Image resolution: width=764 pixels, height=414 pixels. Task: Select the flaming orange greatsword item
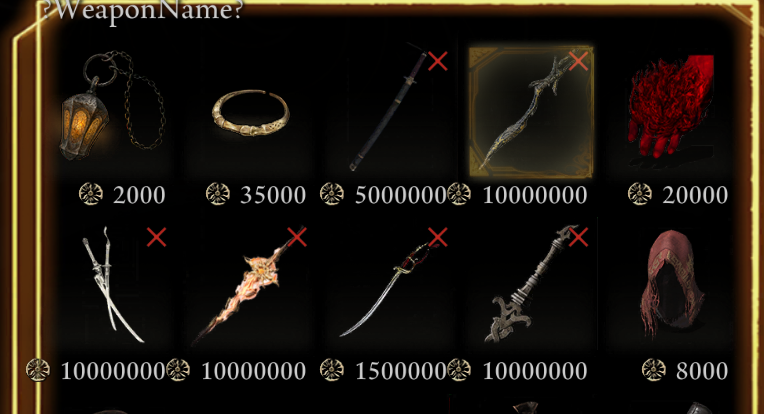pyautogui.click(x=248, y=287)
